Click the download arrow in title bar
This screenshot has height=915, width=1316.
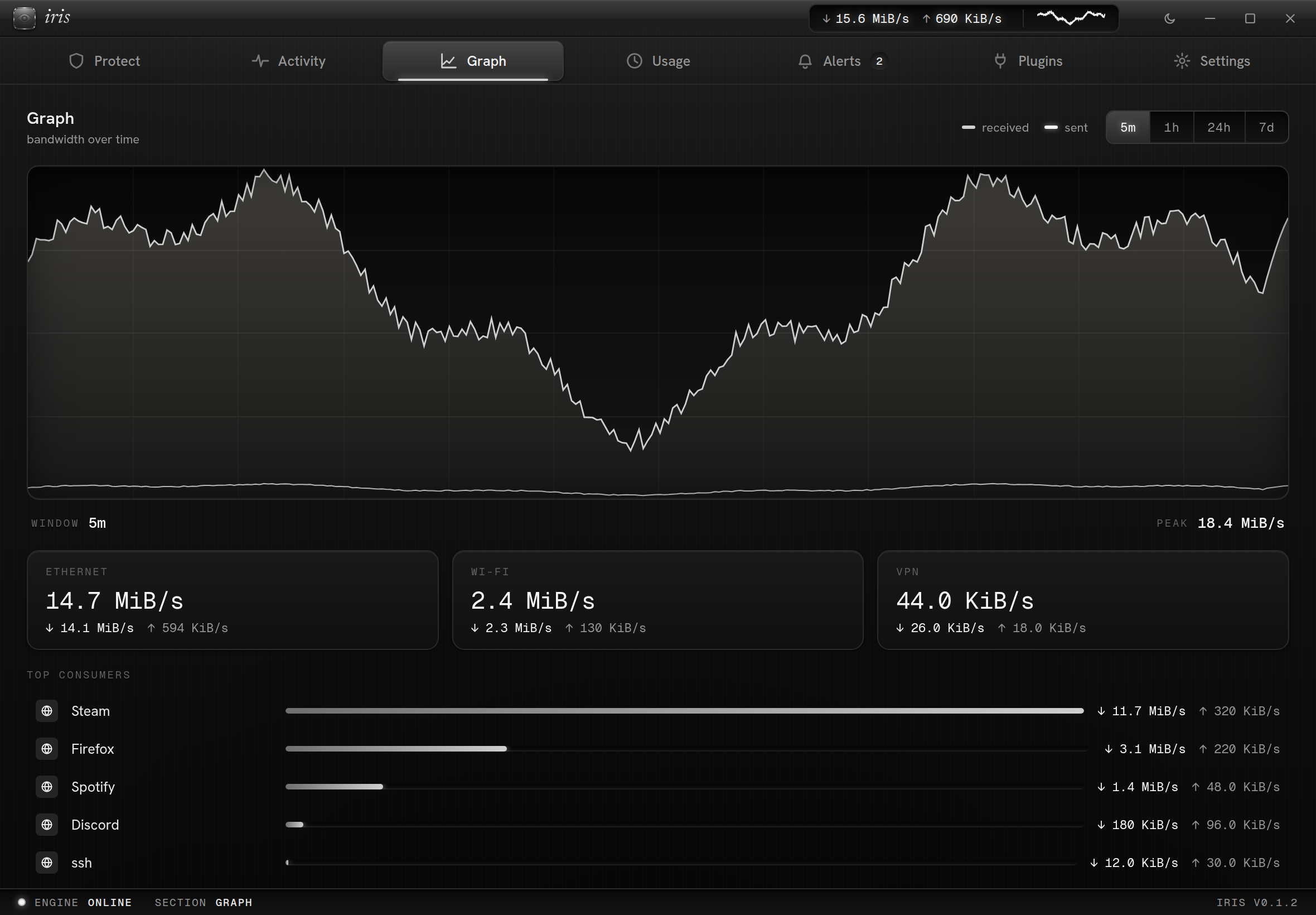pos(826,18)
